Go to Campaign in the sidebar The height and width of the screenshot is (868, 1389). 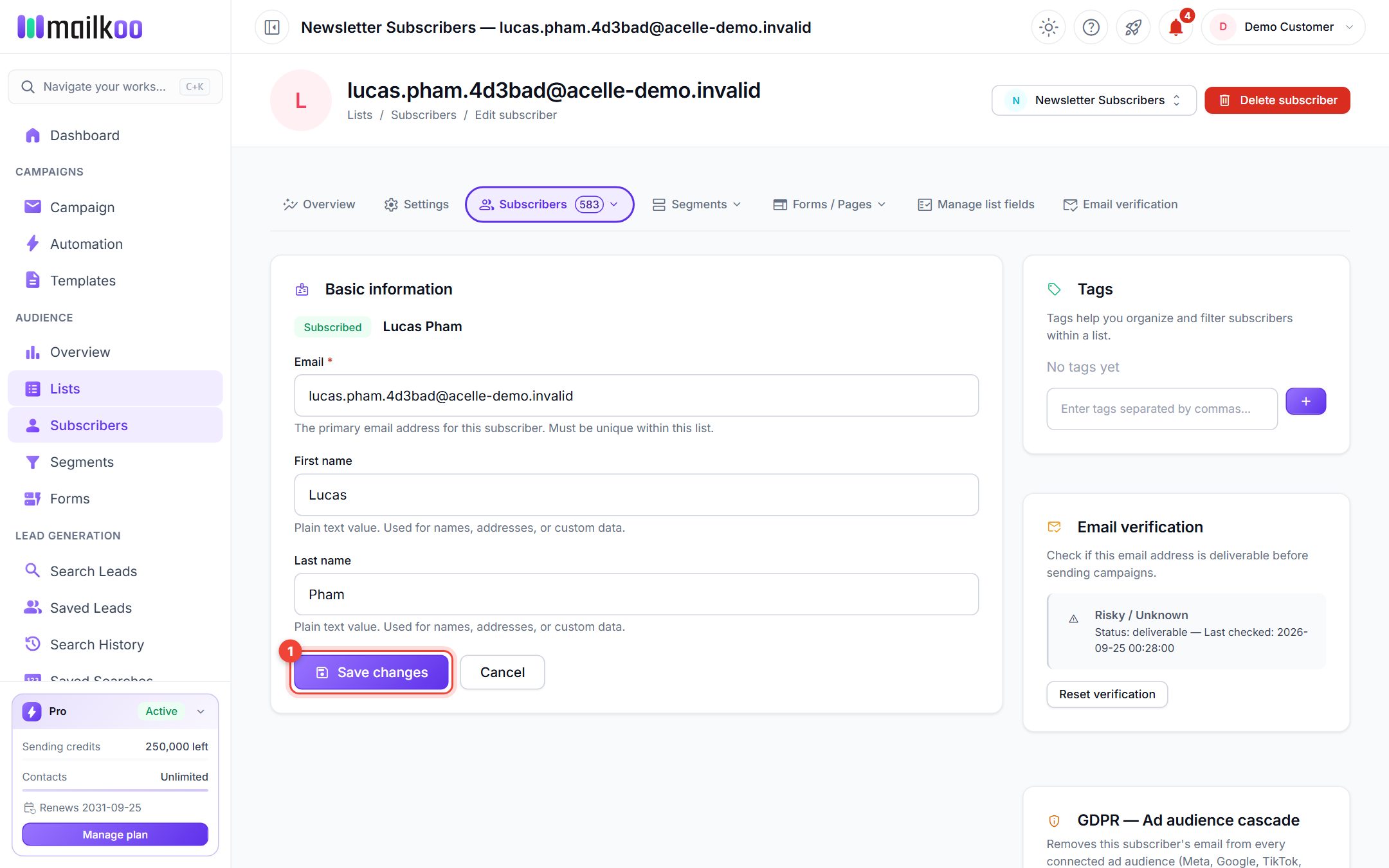coord(115,207)
